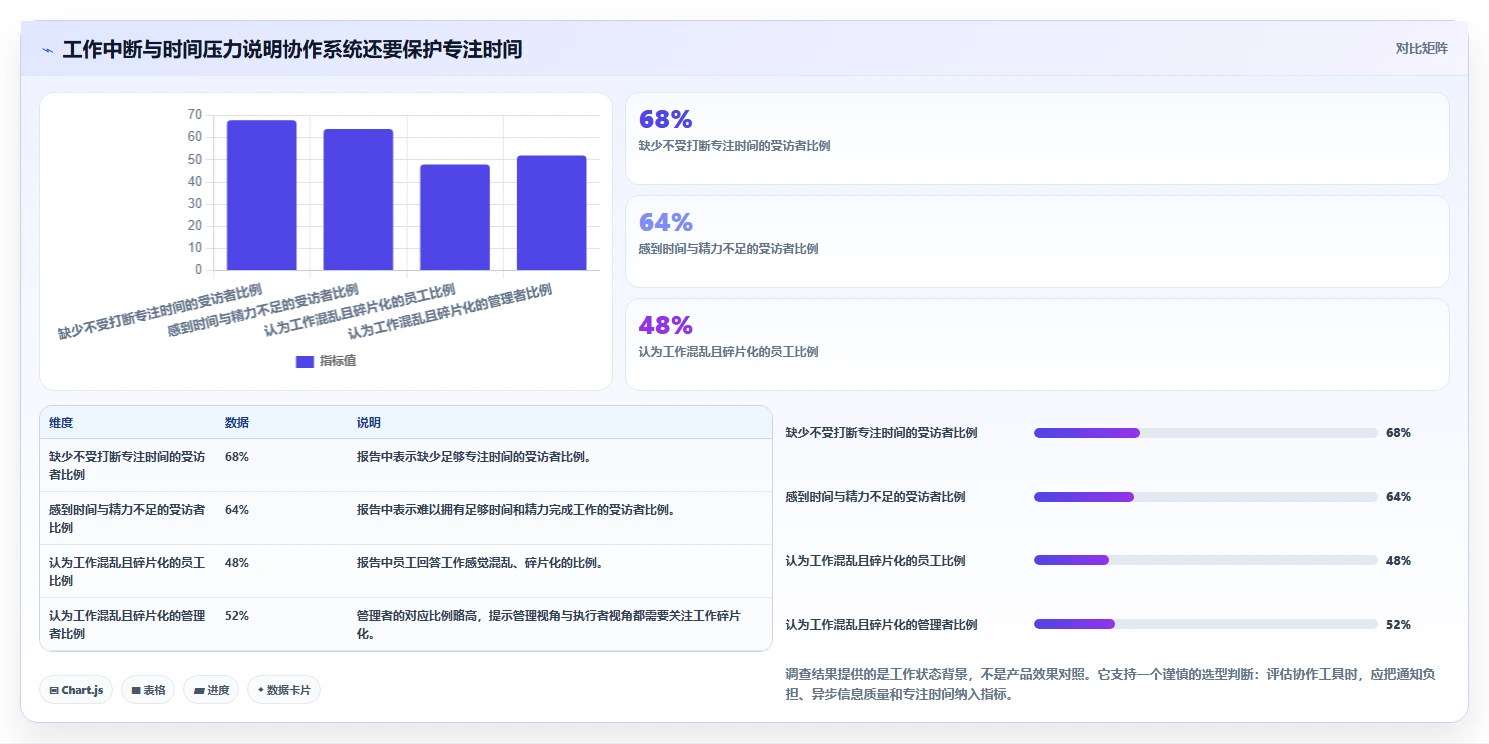Click the 进度 tag chip
The height and width of the screenshot is (744, 1489).
[x=211, y=690]
